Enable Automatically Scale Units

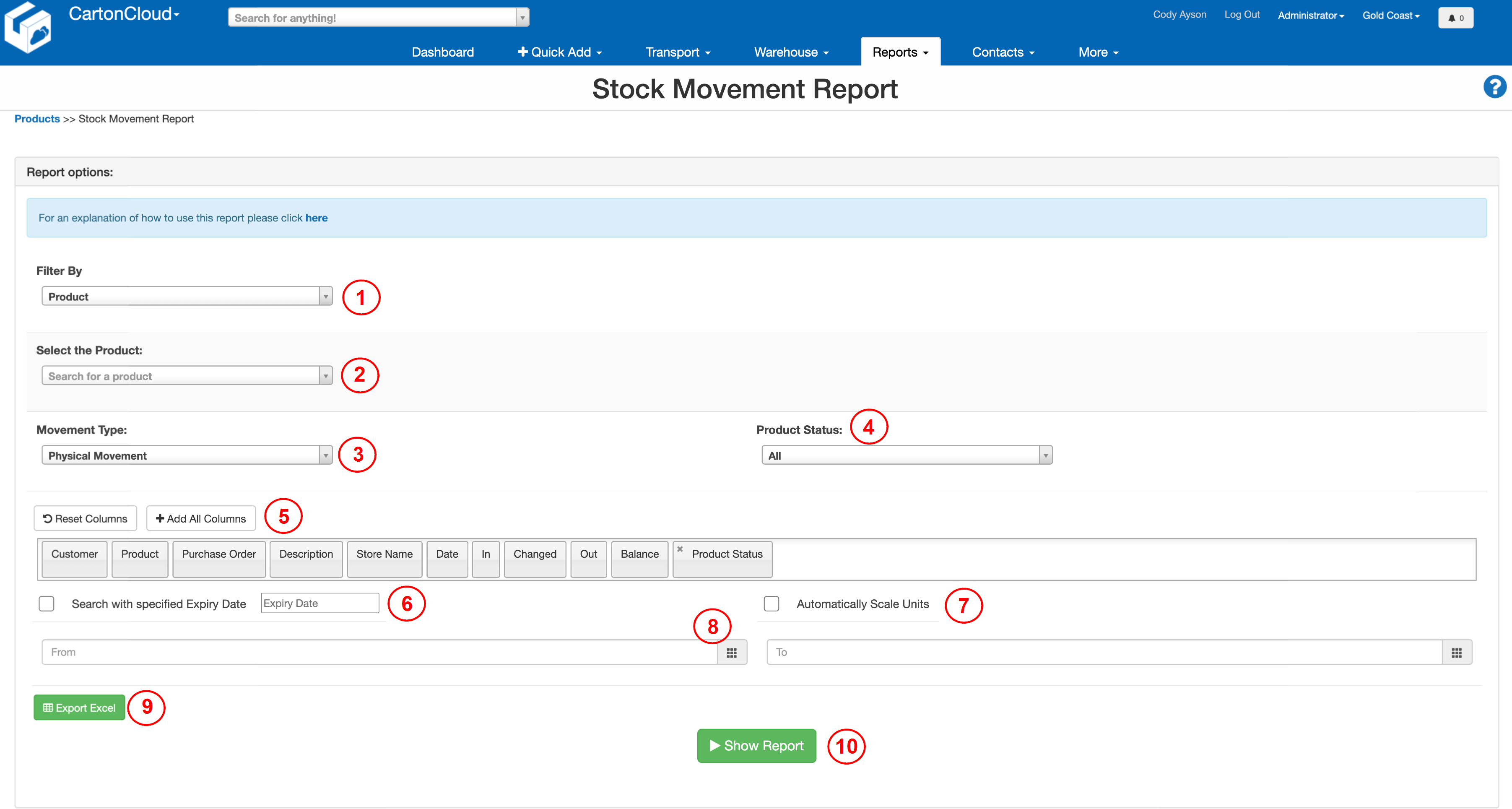771,603
